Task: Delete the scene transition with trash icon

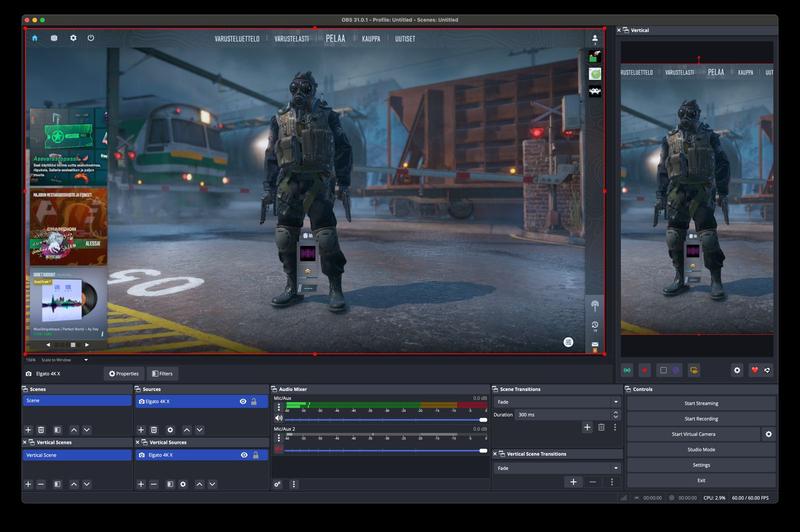Action: tap(601, 427)
